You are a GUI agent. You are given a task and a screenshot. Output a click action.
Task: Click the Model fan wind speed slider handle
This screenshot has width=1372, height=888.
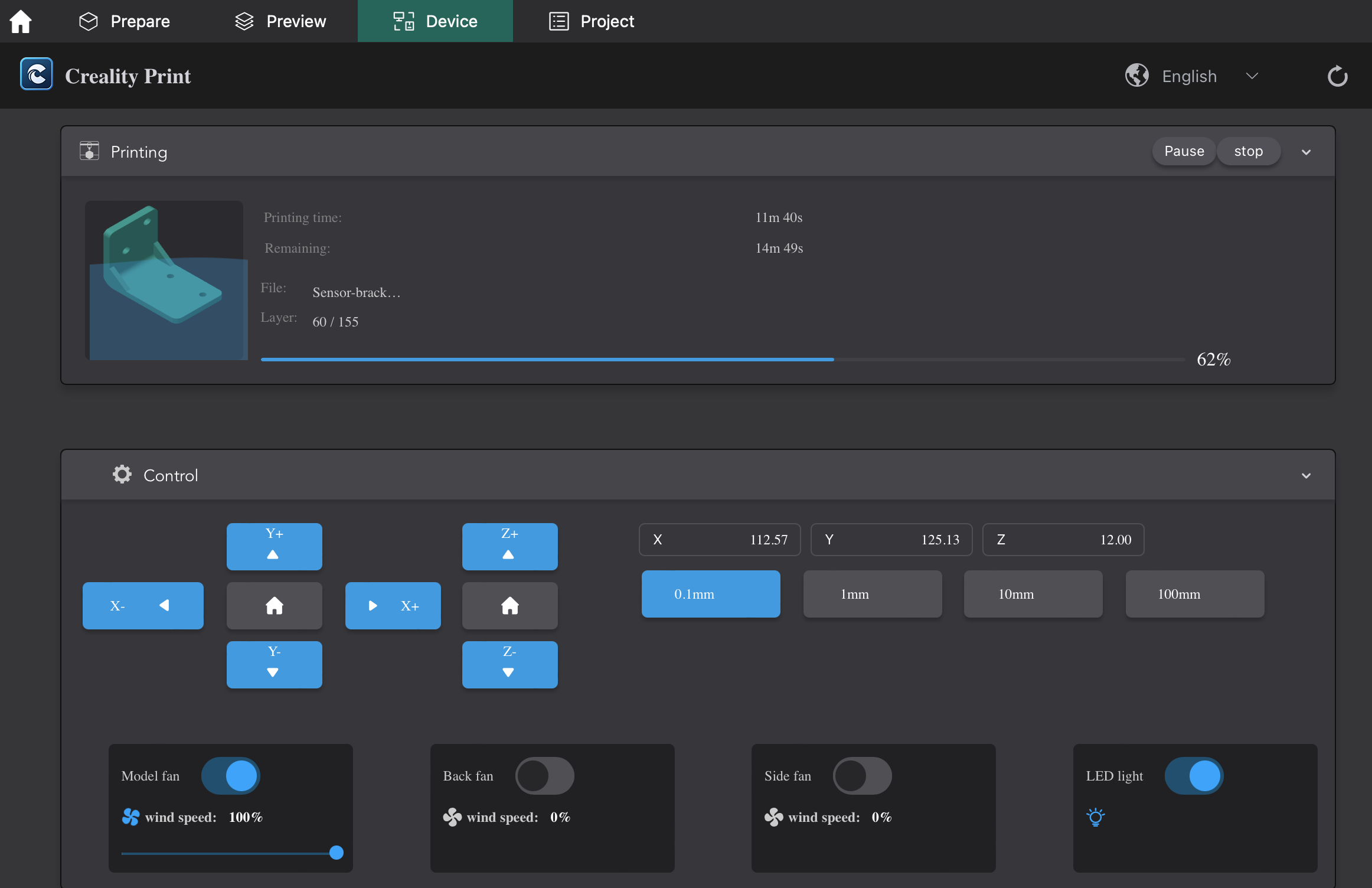click(x=337, y=852)
